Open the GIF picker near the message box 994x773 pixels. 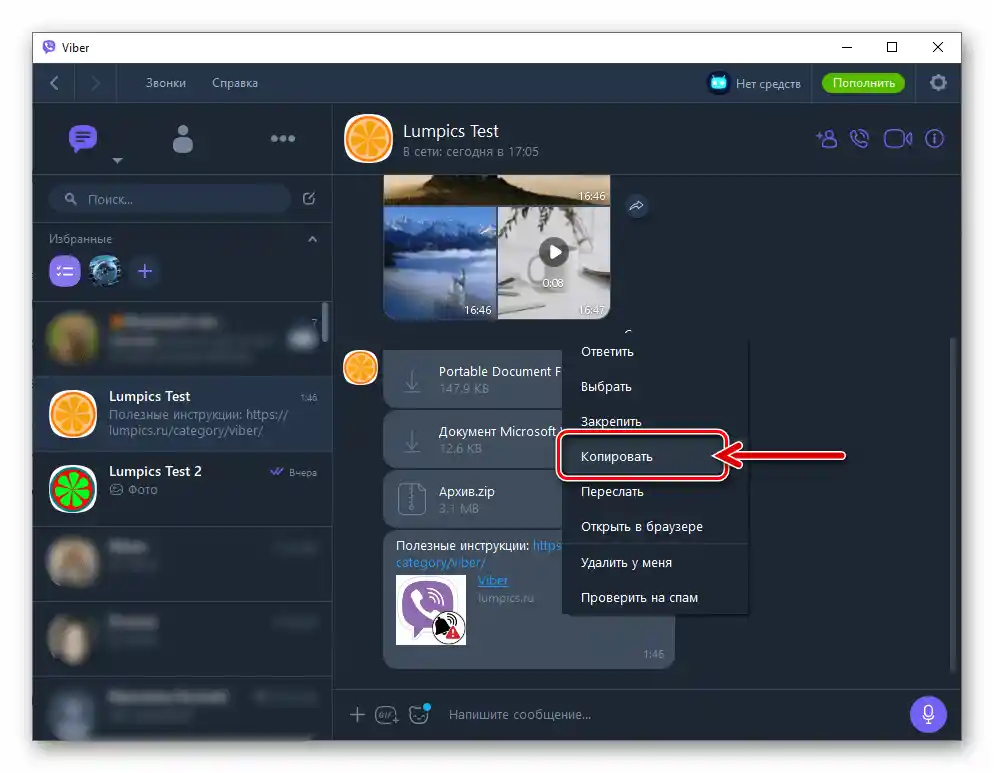coord(387,715)
